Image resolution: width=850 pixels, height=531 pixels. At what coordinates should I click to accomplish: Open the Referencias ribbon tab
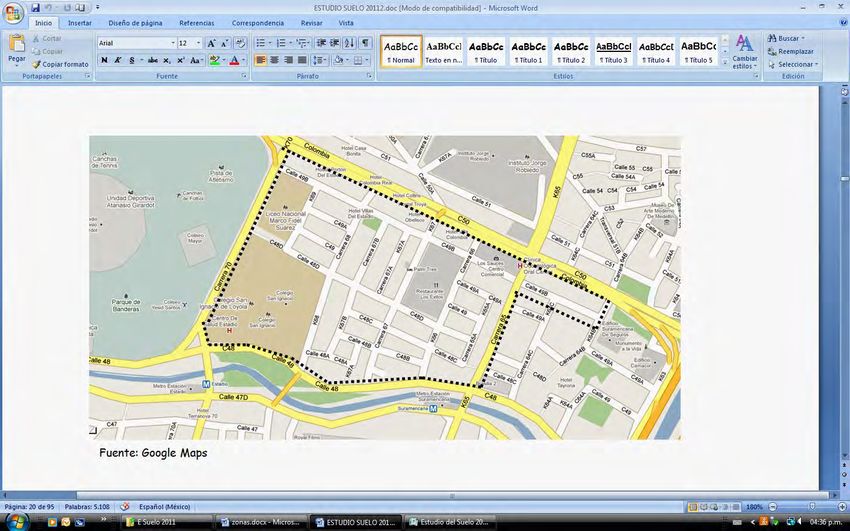tap(196, 22)
